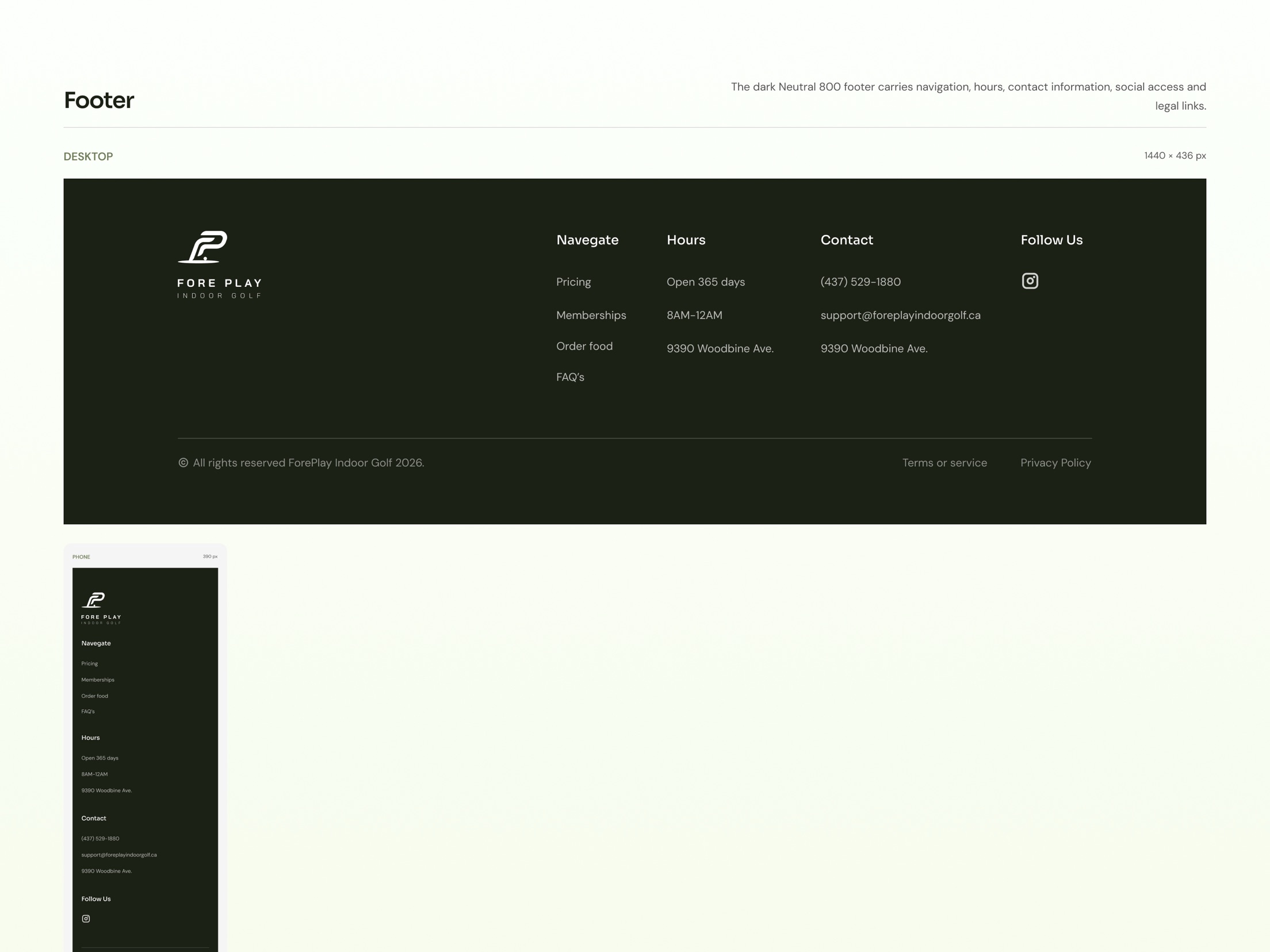
Task: Open FAQ's link in phone footer
Action: (88, 712)
